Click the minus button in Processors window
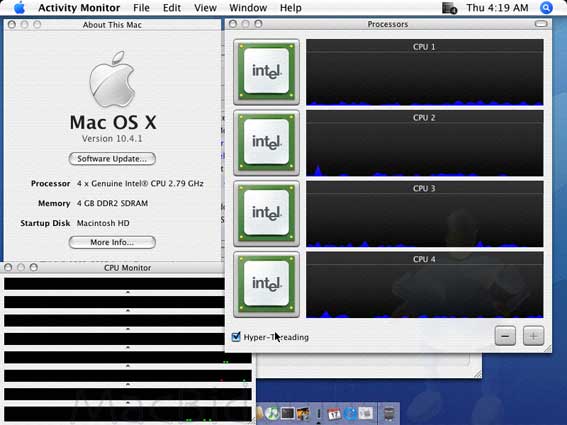 point(505,336)
